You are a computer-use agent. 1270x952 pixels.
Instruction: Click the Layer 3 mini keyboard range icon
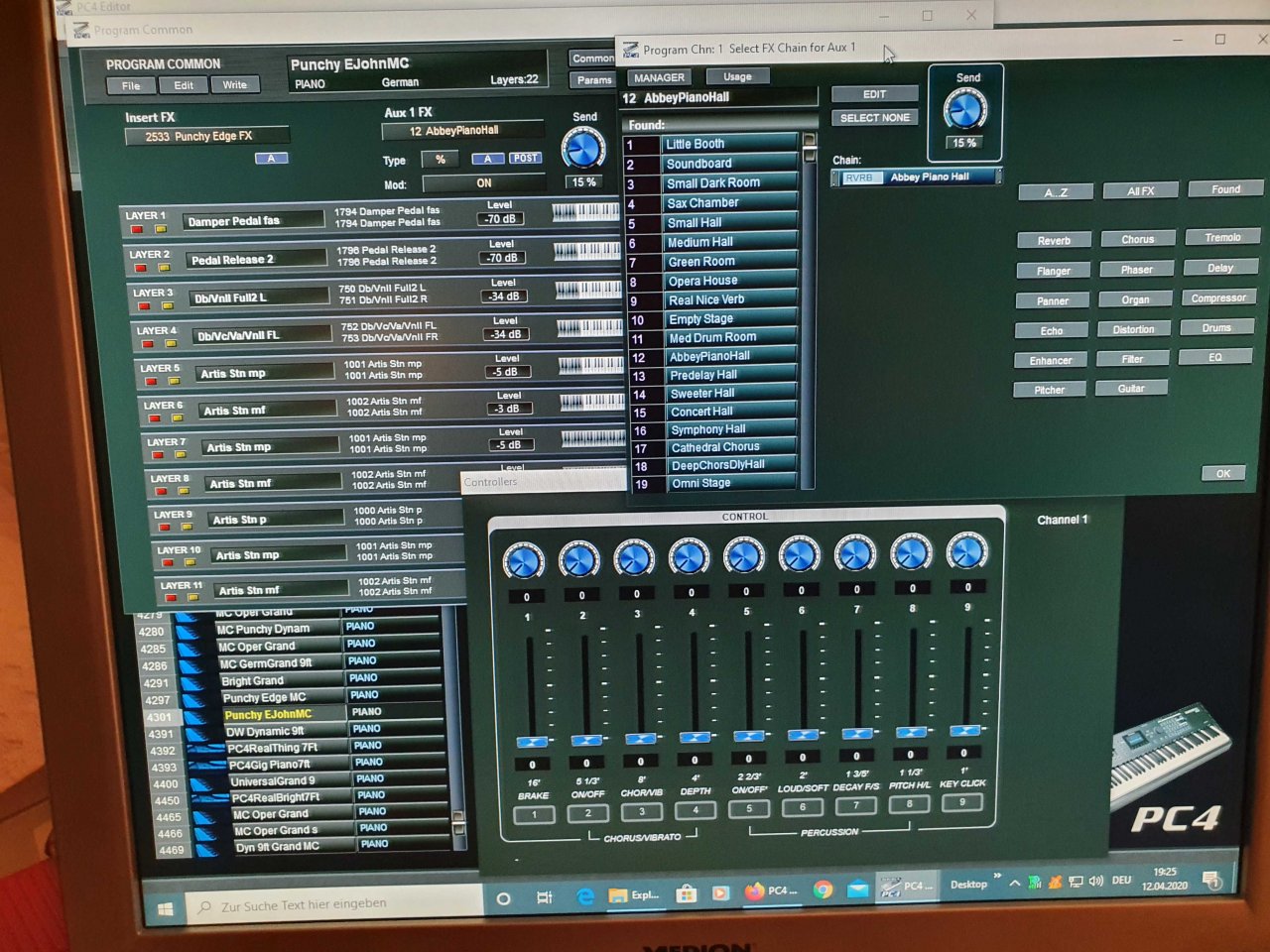click(587, 290)
